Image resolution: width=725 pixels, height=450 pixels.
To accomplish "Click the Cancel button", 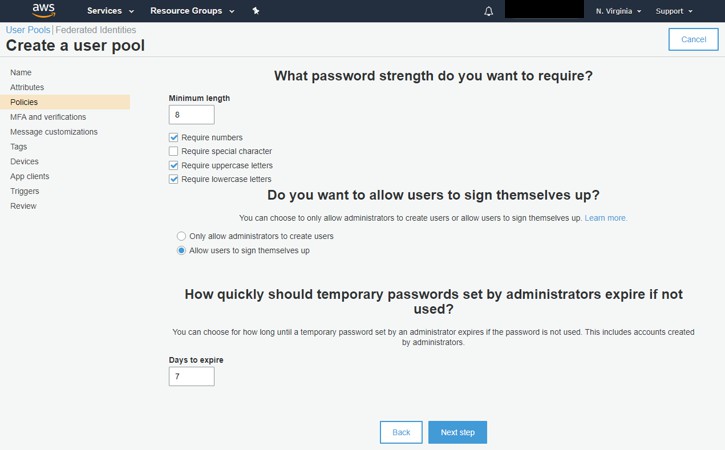I will click(x=693, y=39).
